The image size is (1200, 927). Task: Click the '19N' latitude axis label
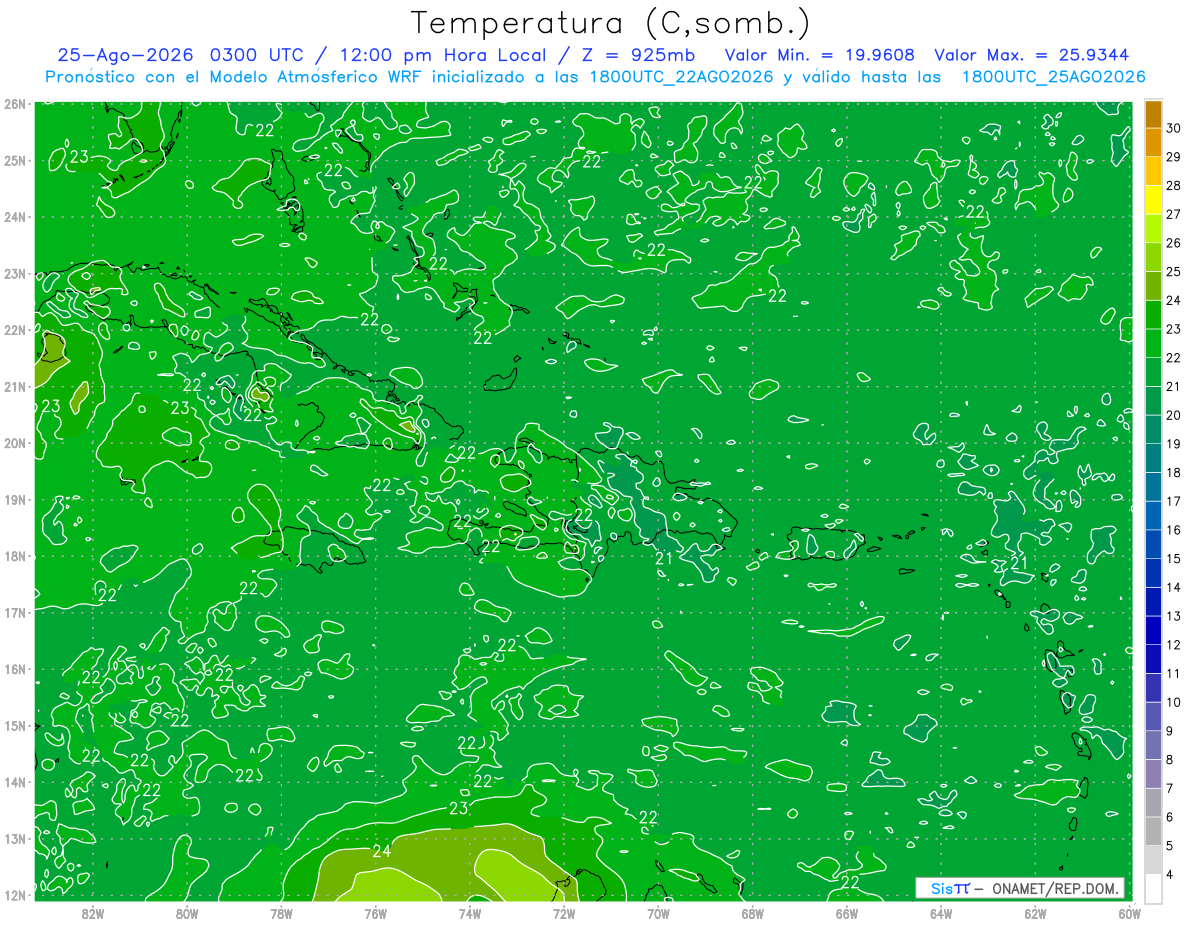coord(14,499)
